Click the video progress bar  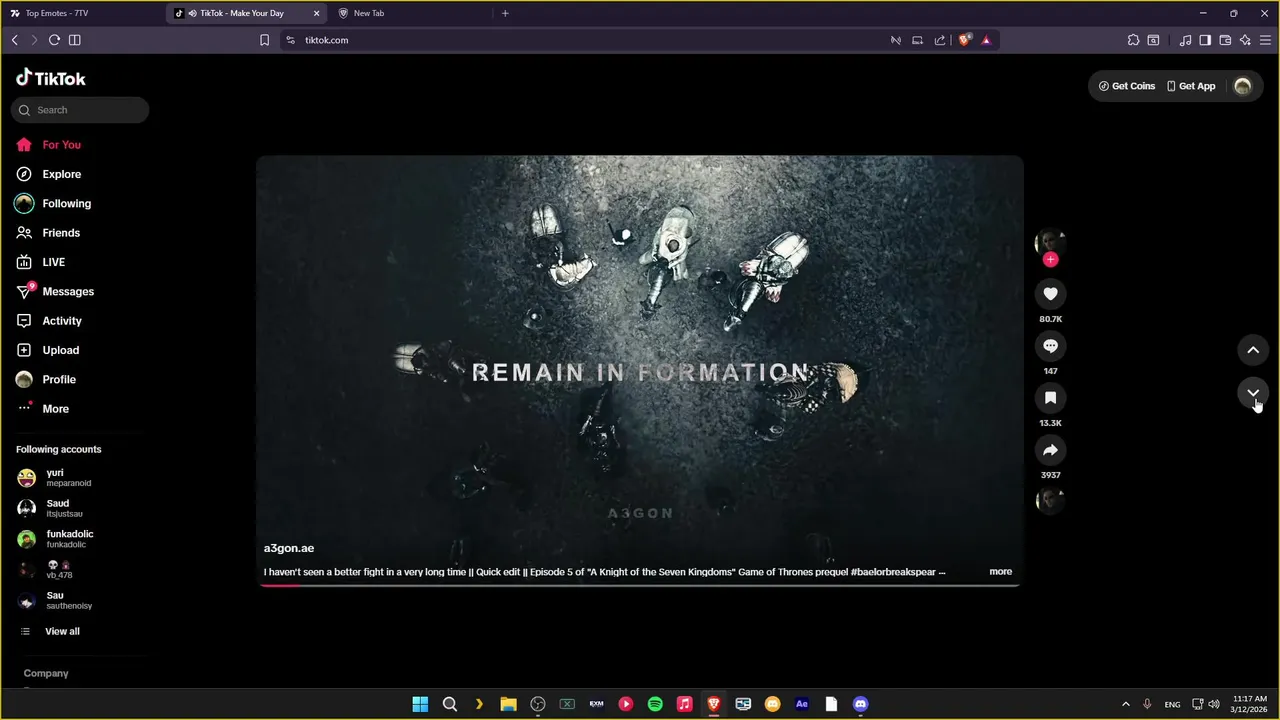click(x=640, y=584)
